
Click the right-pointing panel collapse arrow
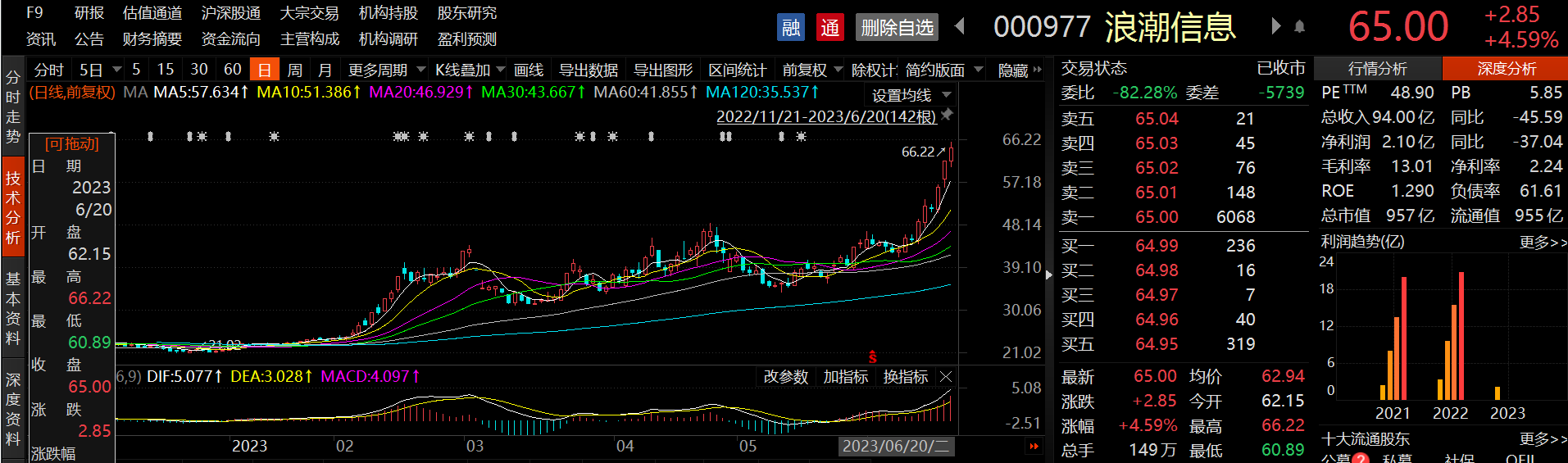click(1048, 275)
